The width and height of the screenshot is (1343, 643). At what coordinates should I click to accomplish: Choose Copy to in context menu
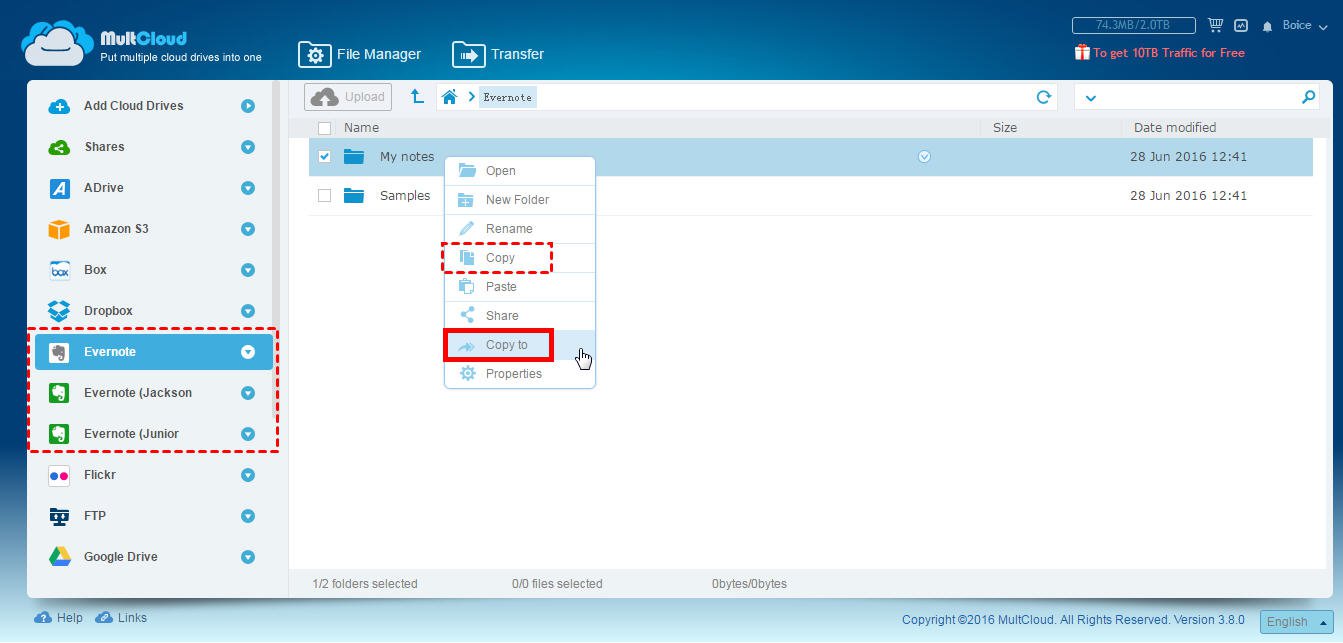coord(520,345)
